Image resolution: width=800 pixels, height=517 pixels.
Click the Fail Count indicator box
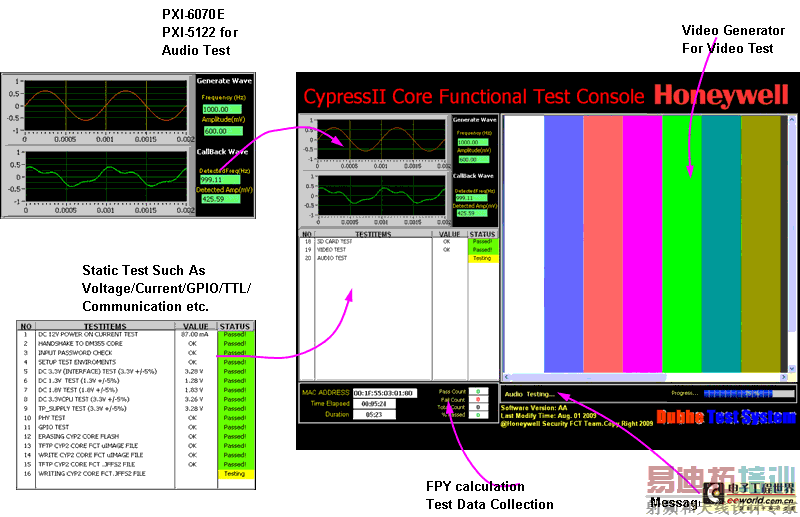pyautogui.click(x=478, y=399)
